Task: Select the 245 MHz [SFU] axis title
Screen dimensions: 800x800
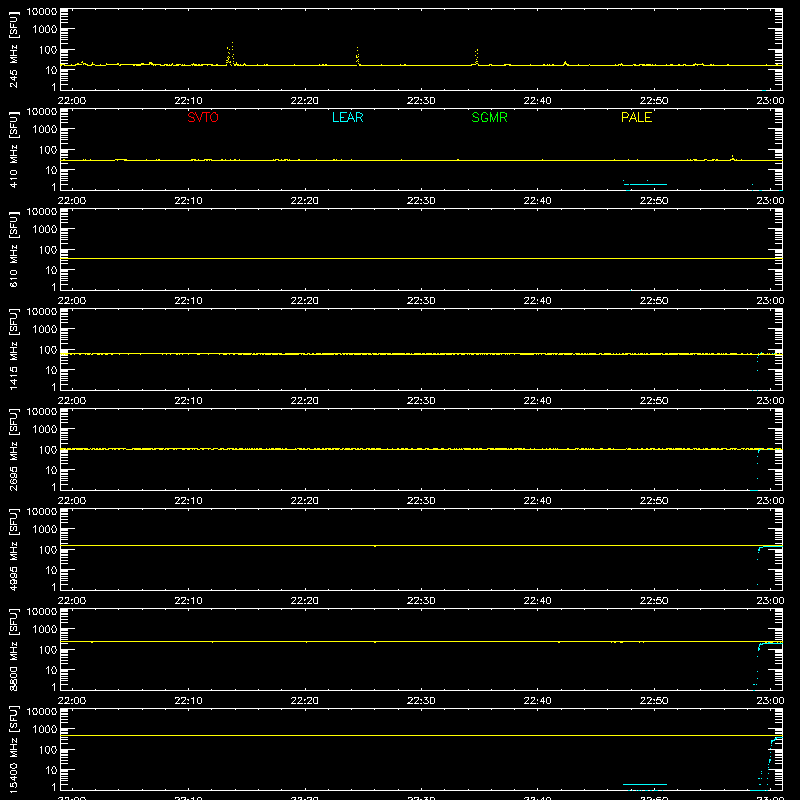Action: (13, 50)
